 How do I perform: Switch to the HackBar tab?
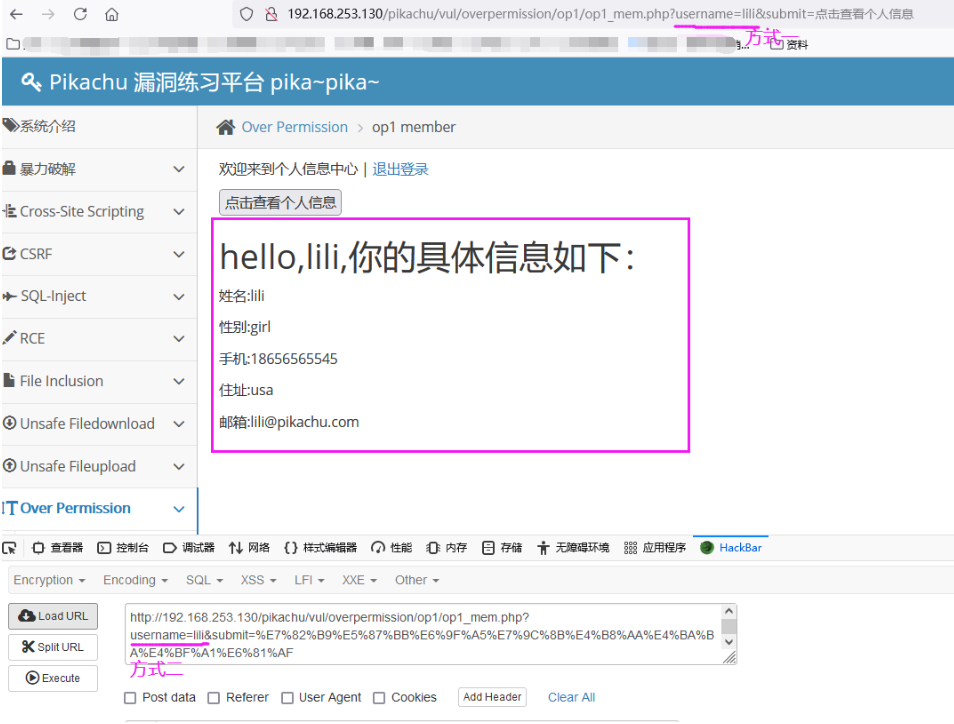coord(731,547)
